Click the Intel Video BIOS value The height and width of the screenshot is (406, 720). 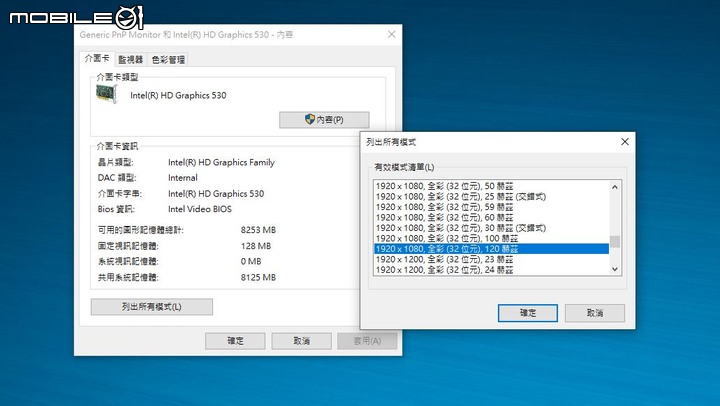click(200, 209)
